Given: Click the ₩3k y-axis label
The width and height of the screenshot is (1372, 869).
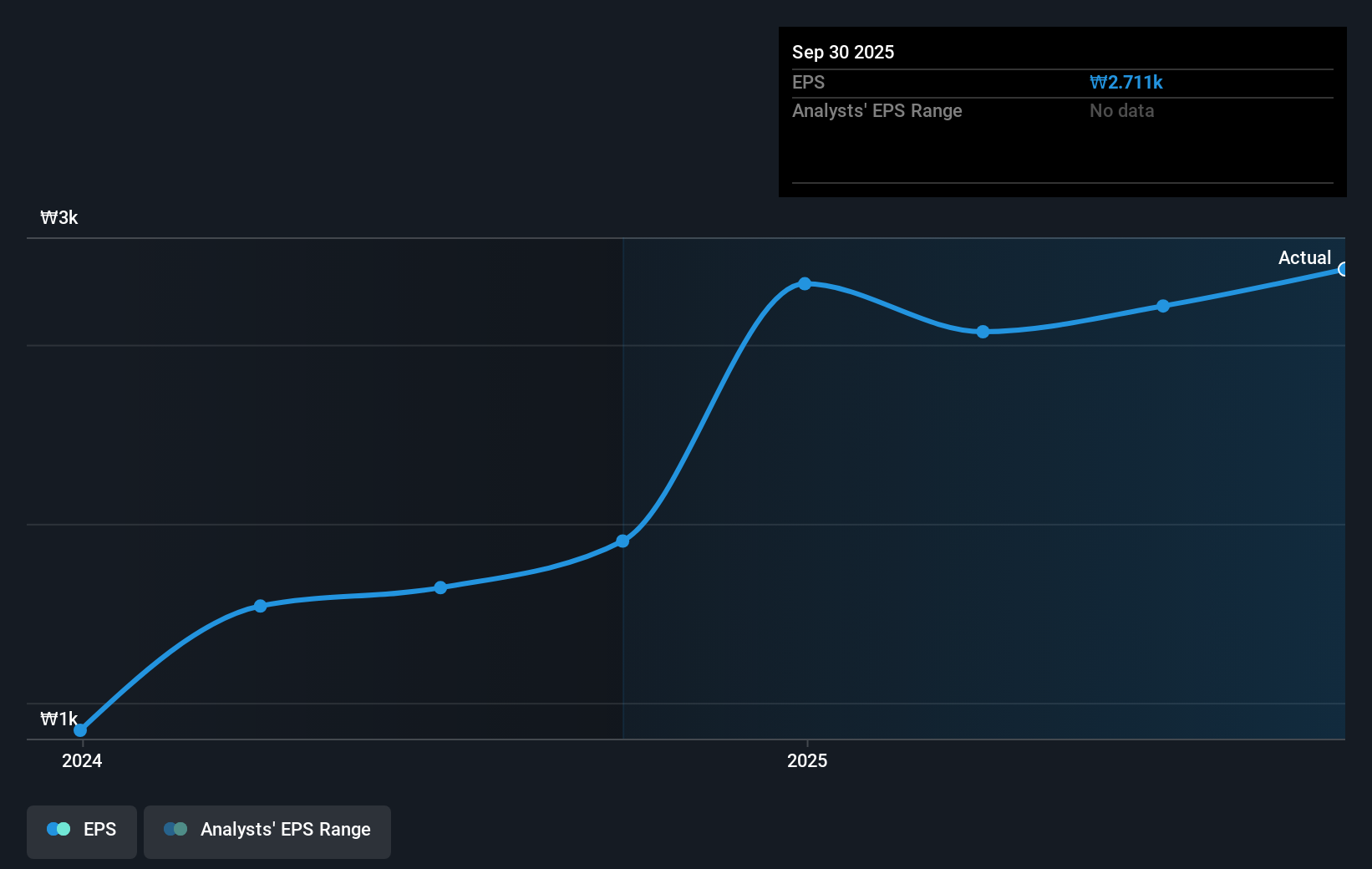Looking at the screenshot, I should click(x=59, y=217).
